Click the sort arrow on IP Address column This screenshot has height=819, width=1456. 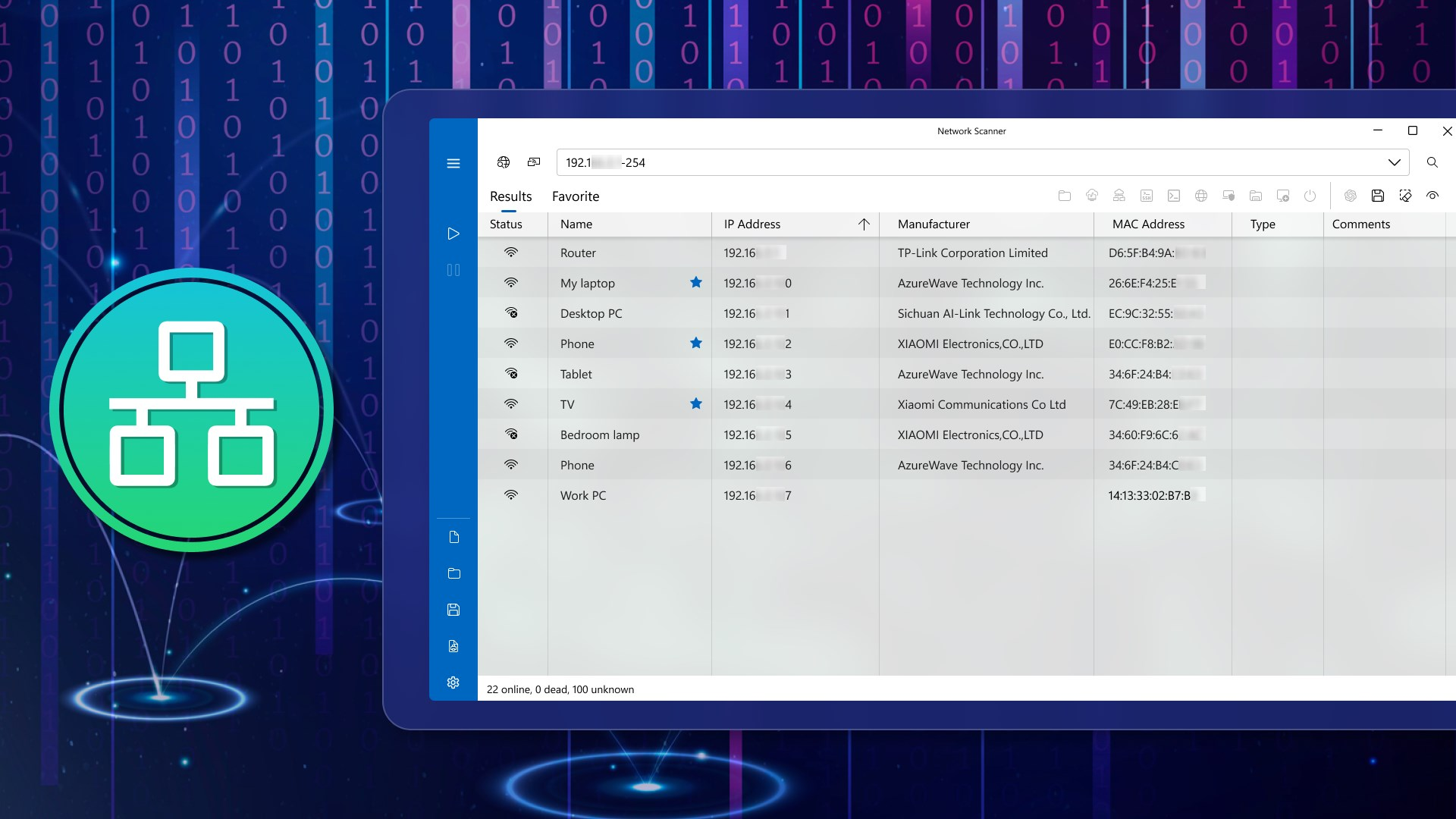[864, 224]
